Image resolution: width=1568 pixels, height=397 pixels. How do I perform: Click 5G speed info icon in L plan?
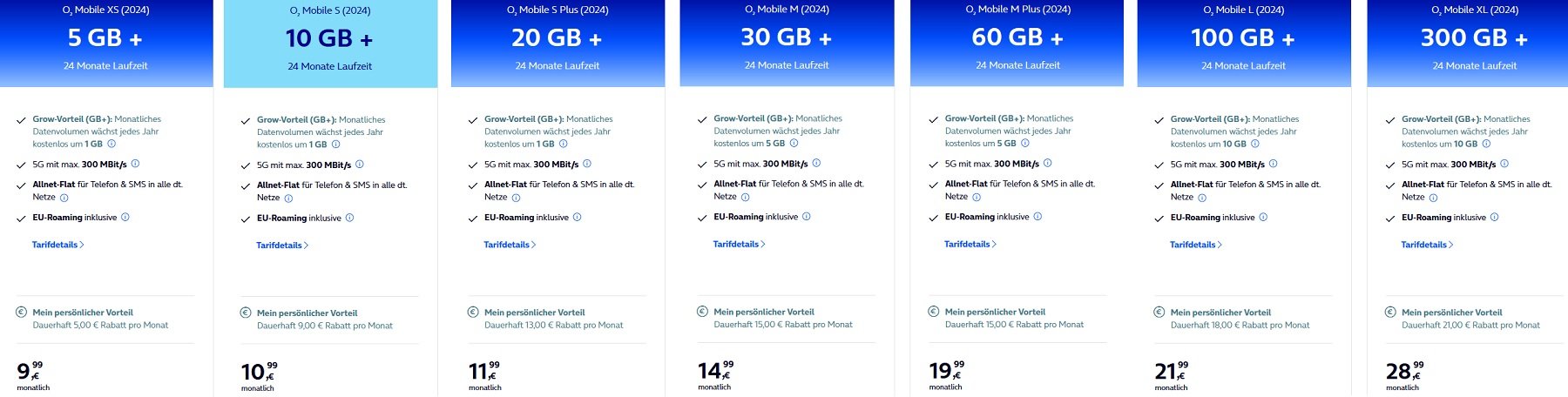1274,164
